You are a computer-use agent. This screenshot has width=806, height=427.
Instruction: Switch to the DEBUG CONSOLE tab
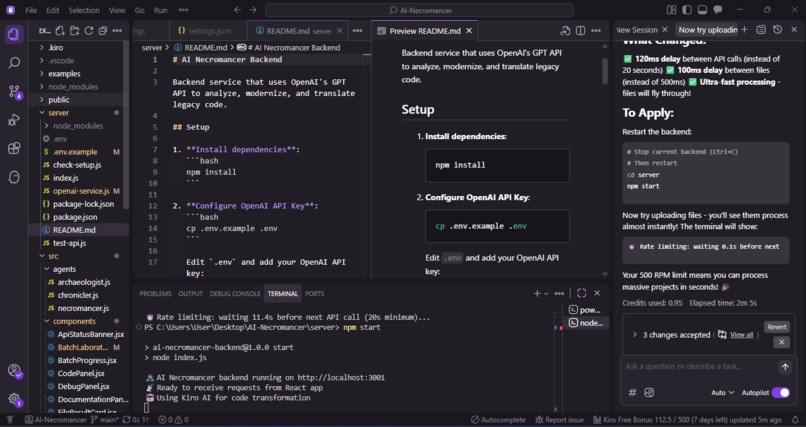[235, 293]
